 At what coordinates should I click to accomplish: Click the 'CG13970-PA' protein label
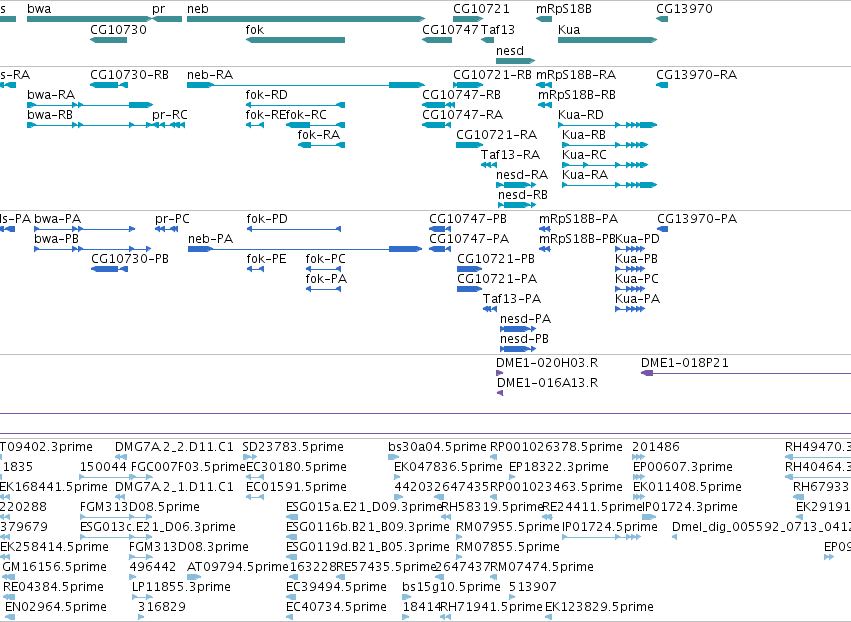[x=697, y=219]
